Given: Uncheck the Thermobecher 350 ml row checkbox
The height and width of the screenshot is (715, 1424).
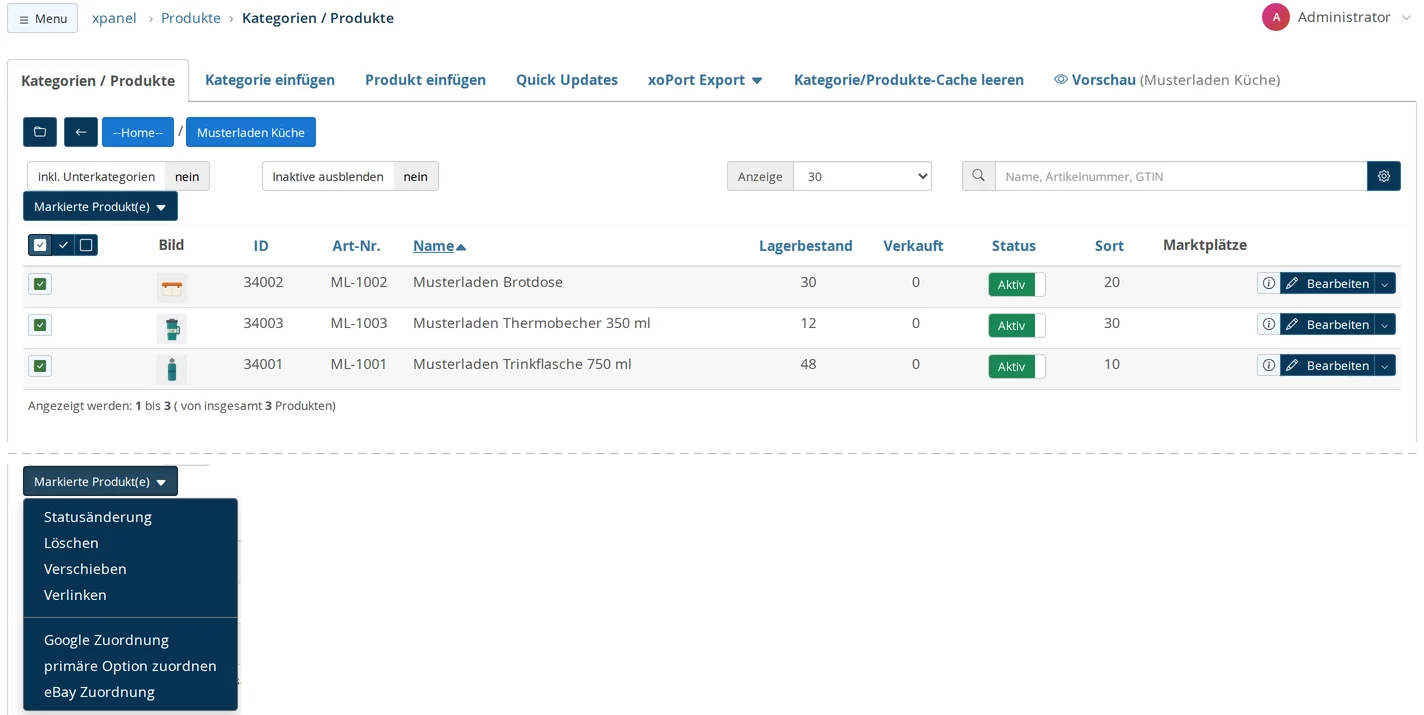Looking at the screenshot, I should (40, 325).
